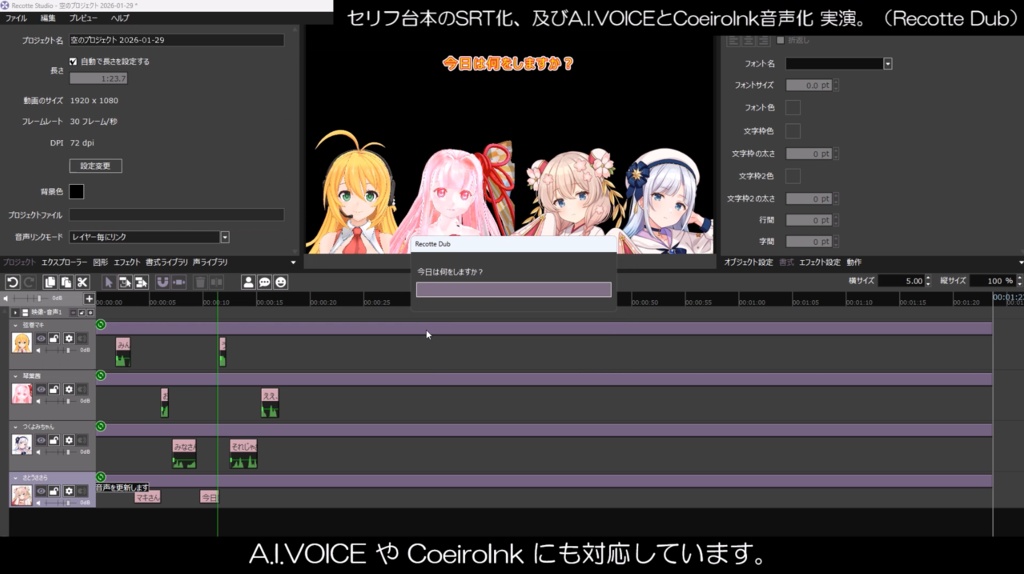Viewport: 1024px width, 574px height.
Task: Mute master volume speaker icon above tracks
Action: pyautogui.click(x=6, y=298)
